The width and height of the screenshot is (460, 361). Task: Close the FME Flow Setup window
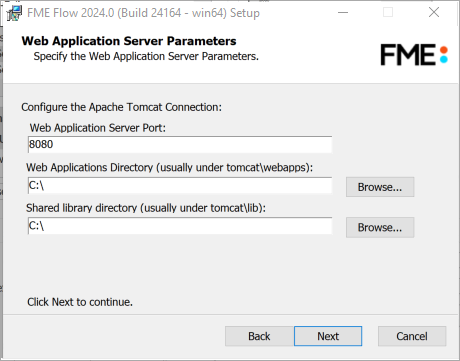point(434,13)
